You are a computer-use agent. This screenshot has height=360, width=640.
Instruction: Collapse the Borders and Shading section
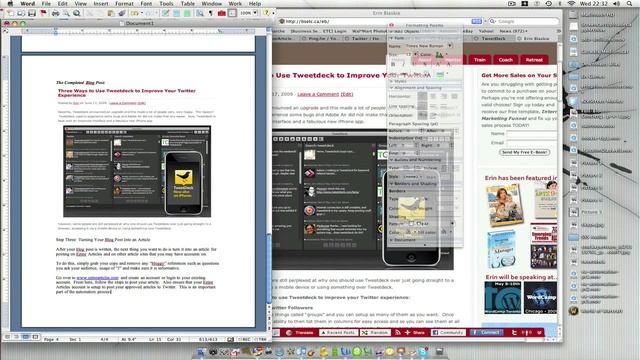pyautogui.click(x=392, y=184)
